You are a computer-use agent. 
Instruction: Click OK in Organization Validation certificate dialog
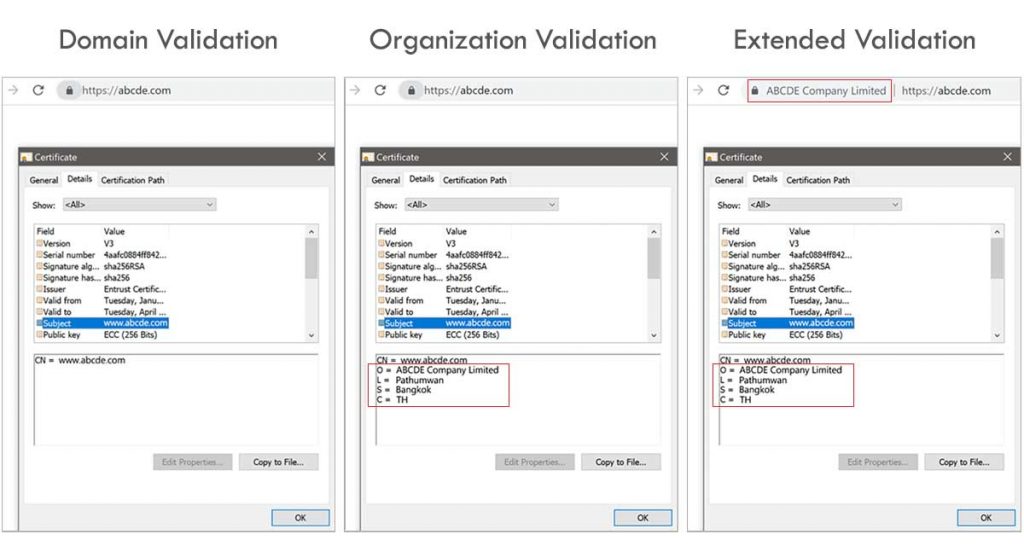pyautogui.click(x=643, y=518)
